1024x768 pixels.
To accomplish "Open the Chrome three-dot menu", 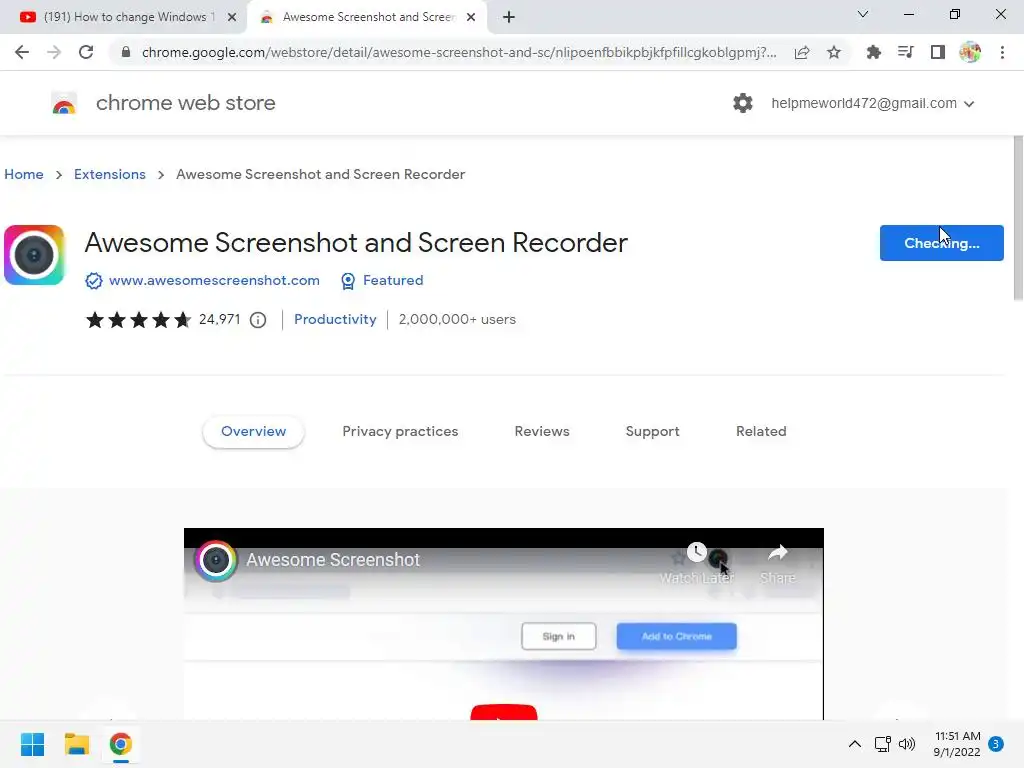I will pos(1002,52).
